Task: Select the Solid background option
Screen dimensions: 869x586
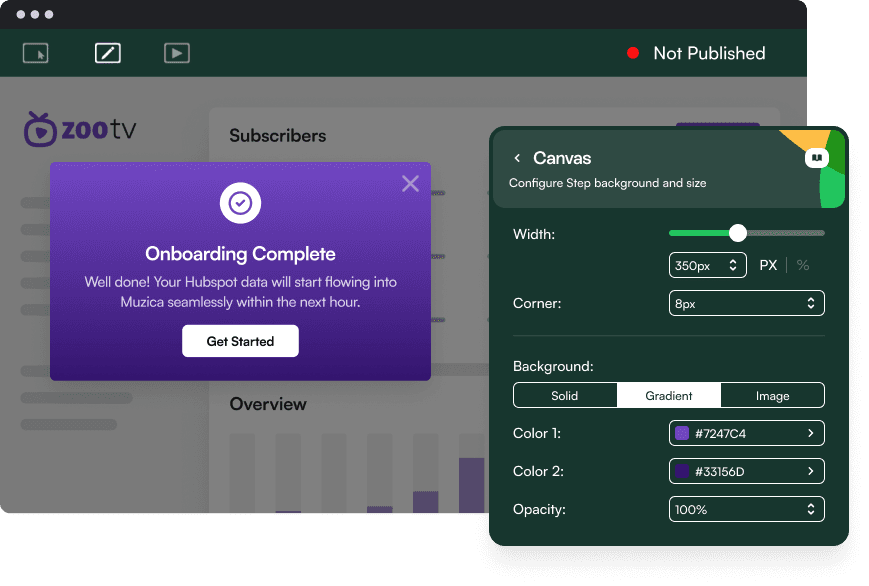Action: pos(565,395)
